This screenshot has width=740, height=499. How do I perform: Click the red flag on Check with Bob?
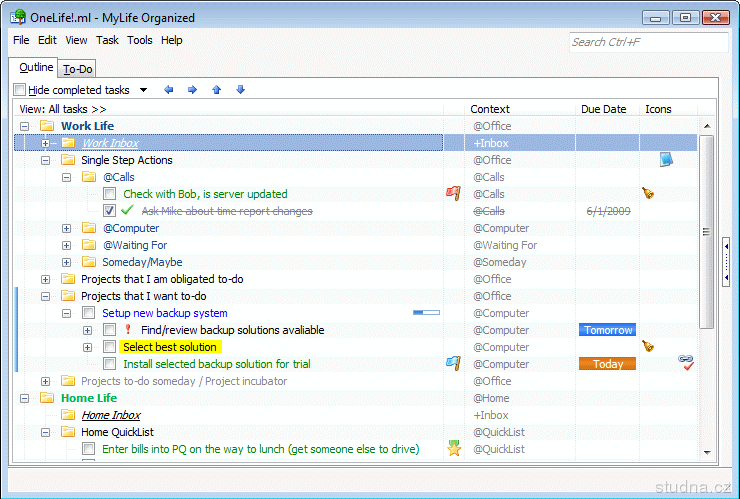tap(452, 194)
